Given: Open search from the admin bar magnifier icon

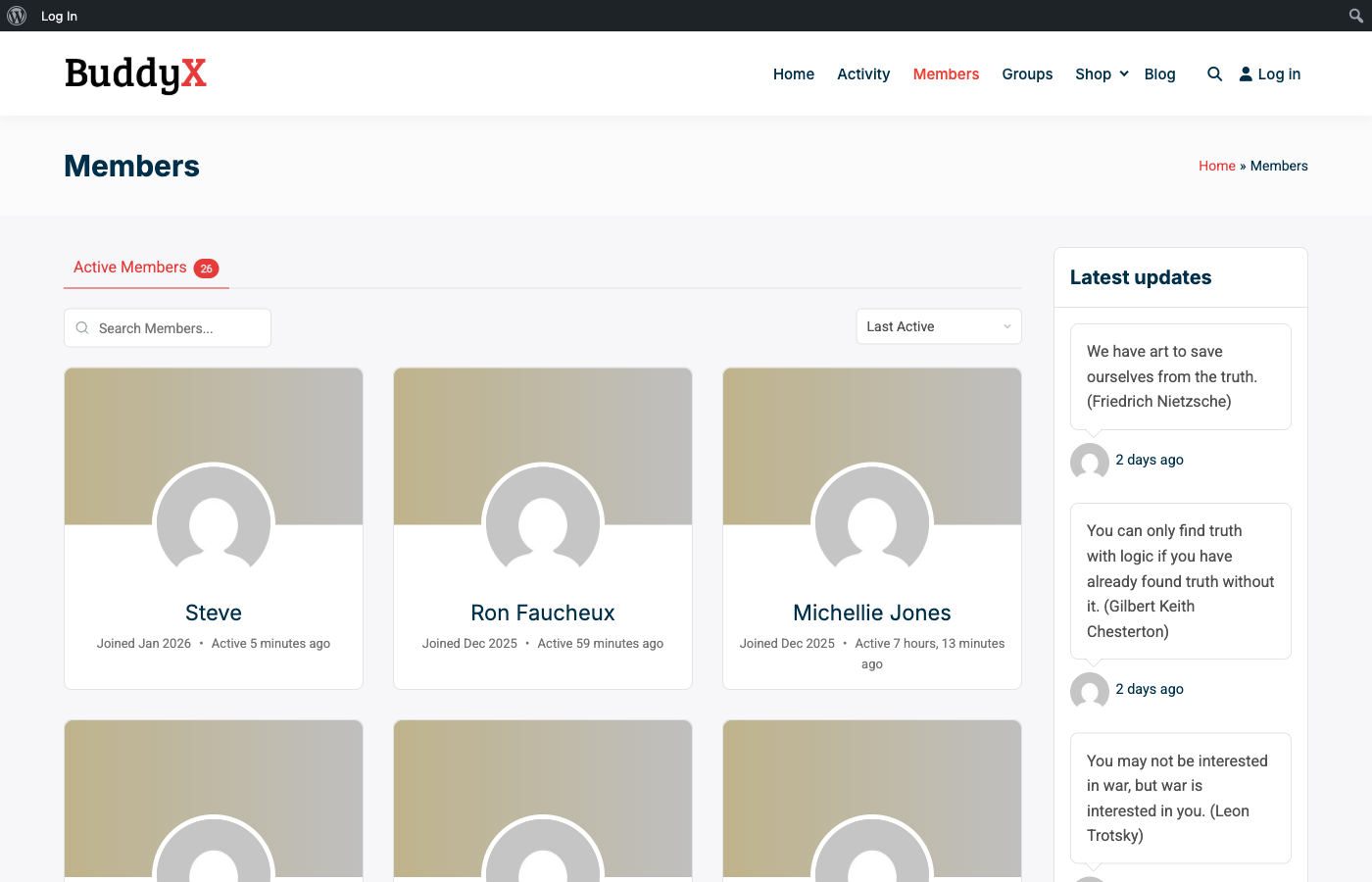Looking at the screenshot, I should (x=1355, y=15).
